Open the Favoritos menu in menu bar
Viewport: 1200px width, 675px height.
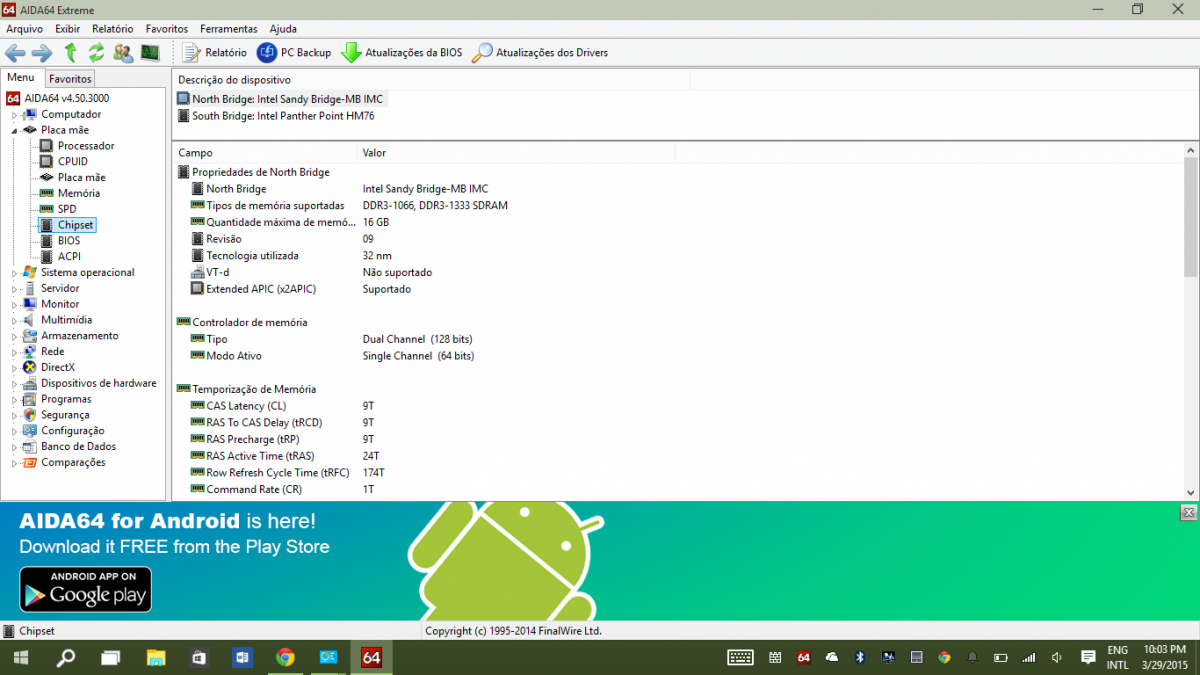[x=166, y=29]
